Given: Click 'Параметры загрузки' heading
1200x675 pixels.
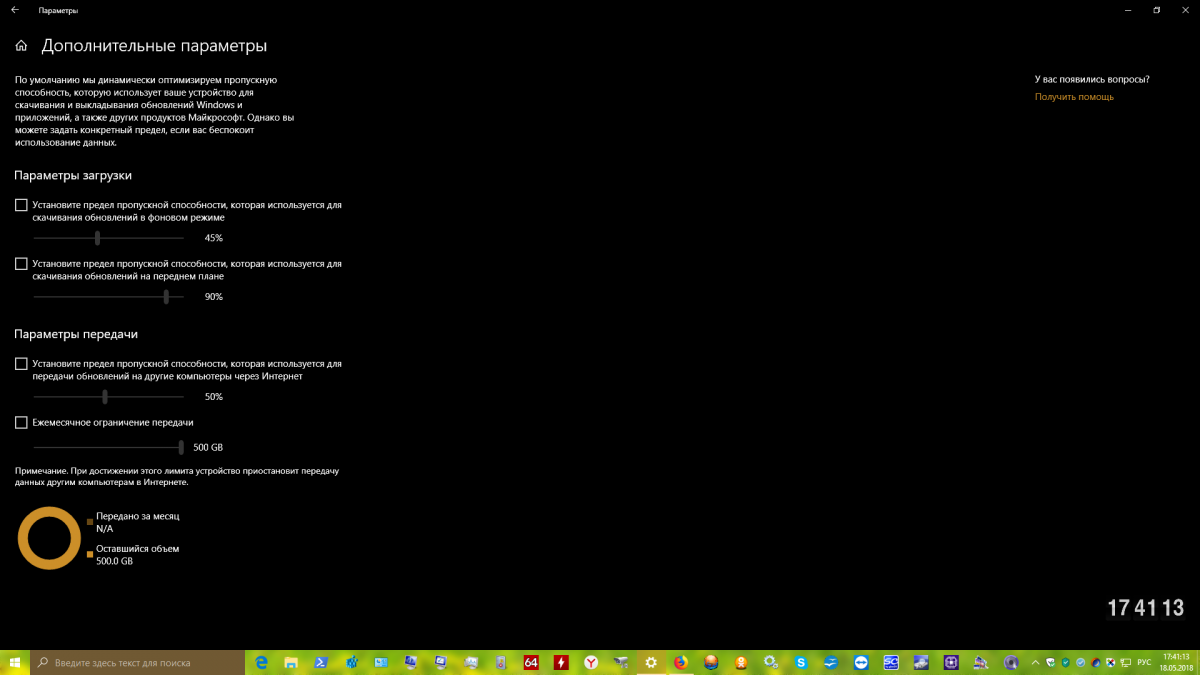Looking at the screenshot, I should (73, 175).
